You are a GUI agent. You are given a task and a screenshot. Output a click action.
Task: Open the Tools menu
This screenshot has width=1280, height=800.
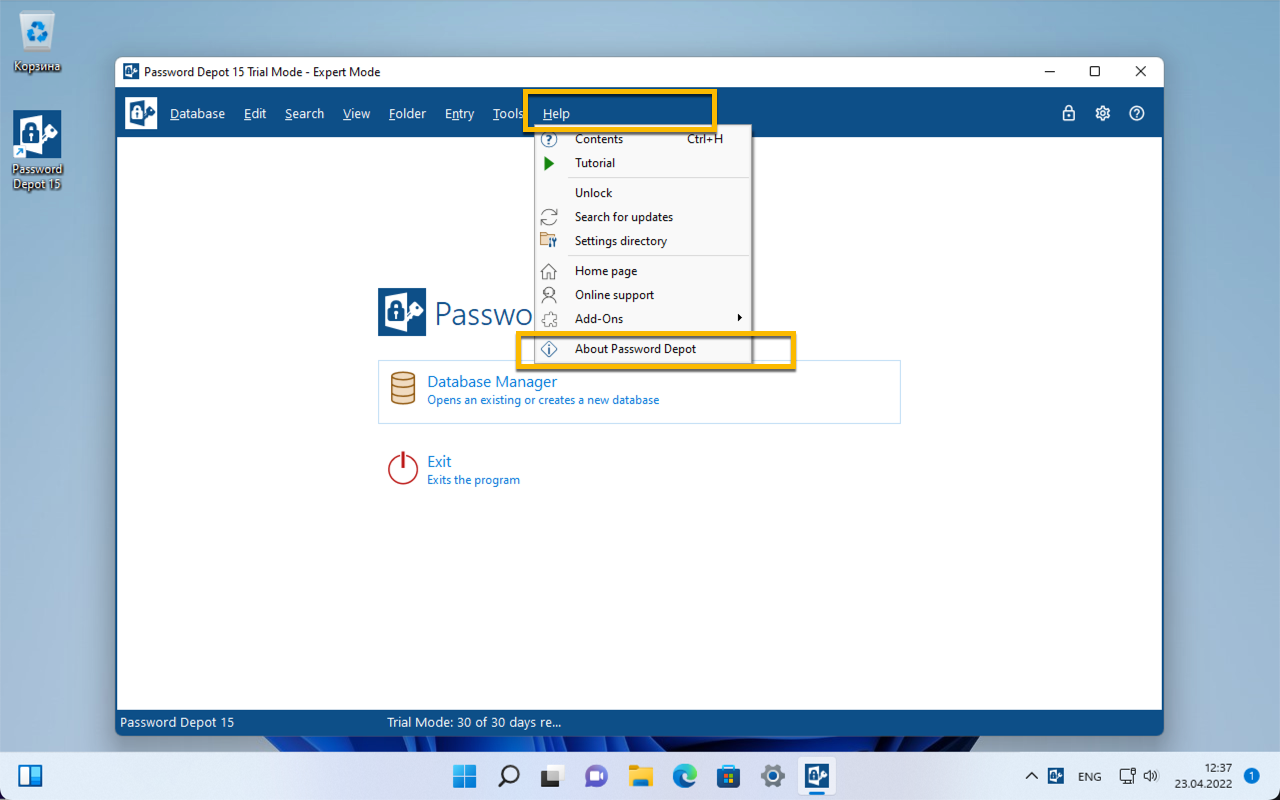tap(508, 114)
